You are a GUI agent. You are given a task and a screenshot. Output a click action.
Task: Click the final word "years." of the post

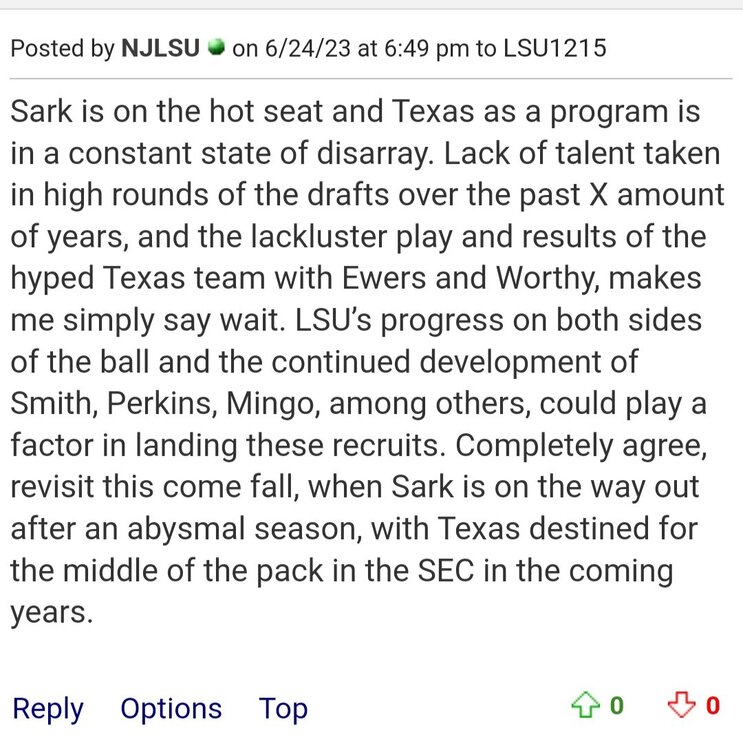tap(52, 613)
